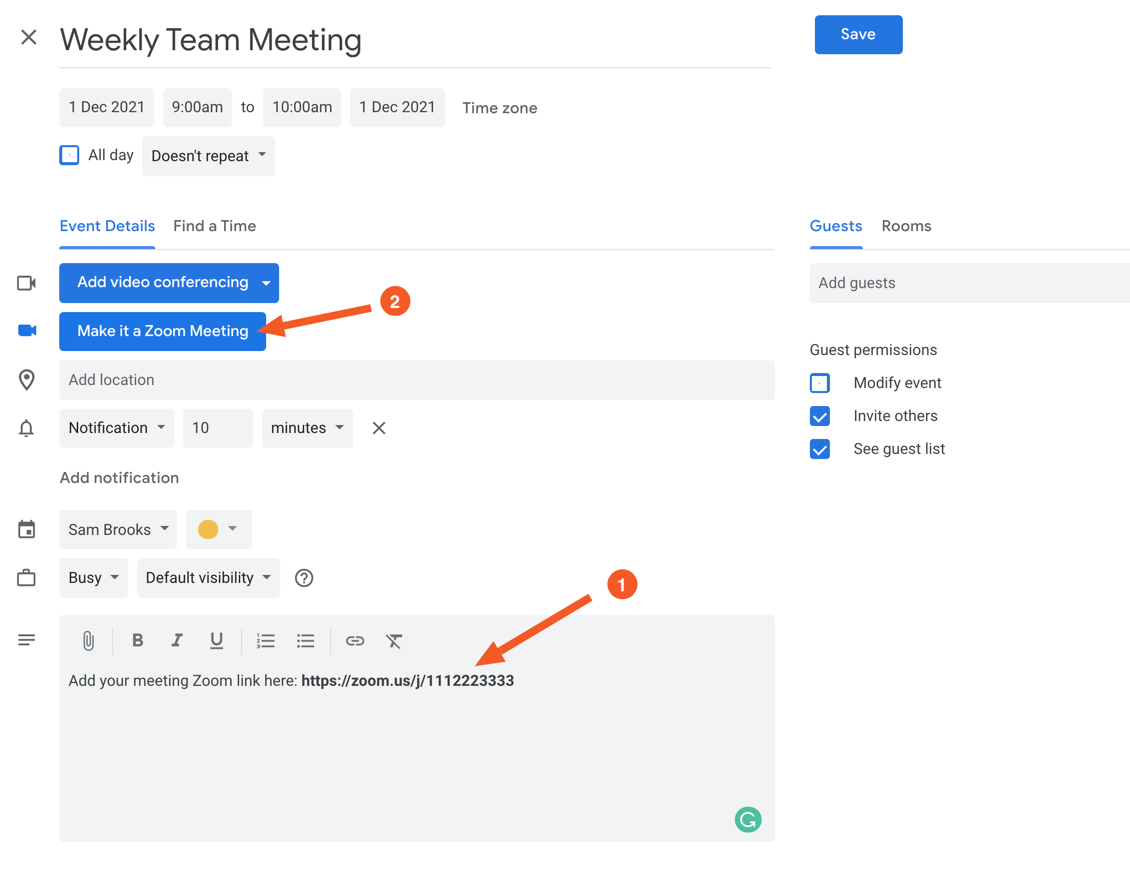Viewport: 1130px width, 876px height.
Task: Attach a file with the paperclip icon
Action: (88, 640)
